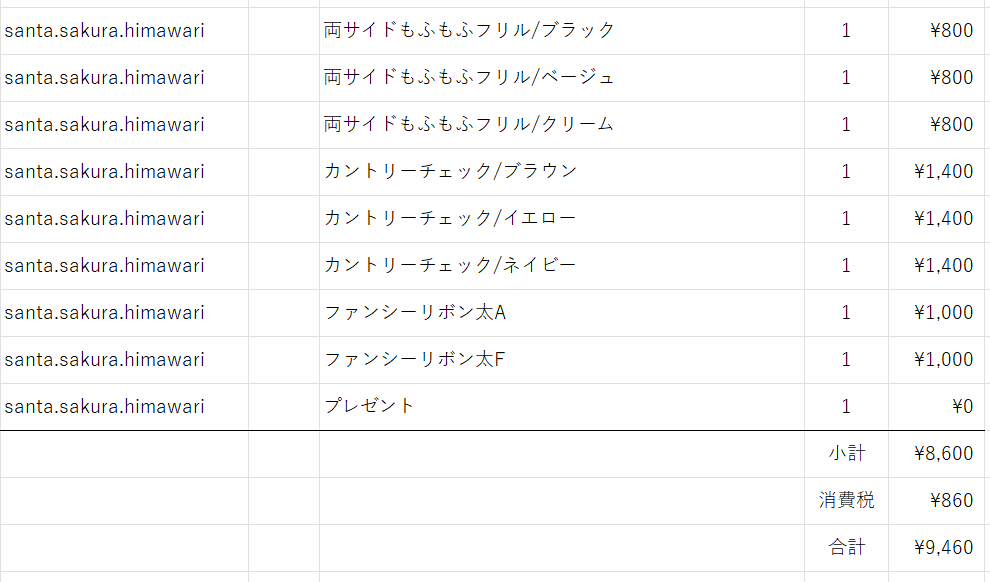This screenshot has height=582, width=990.
Task: Click the 両サイドもふもふフリル/ベージュ cell
Action: [470, 77]
